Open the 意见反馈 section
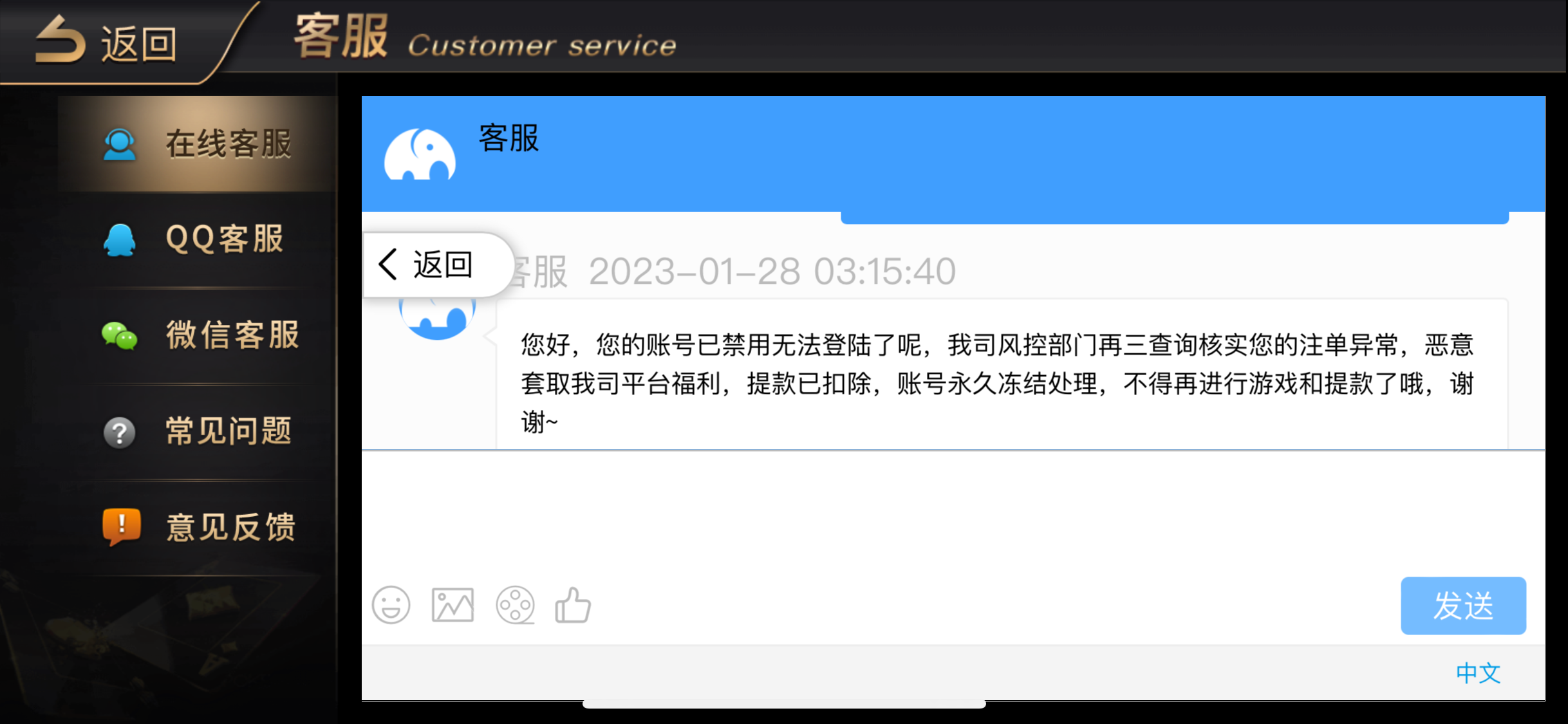1568x724 pixels. [198, 527]
